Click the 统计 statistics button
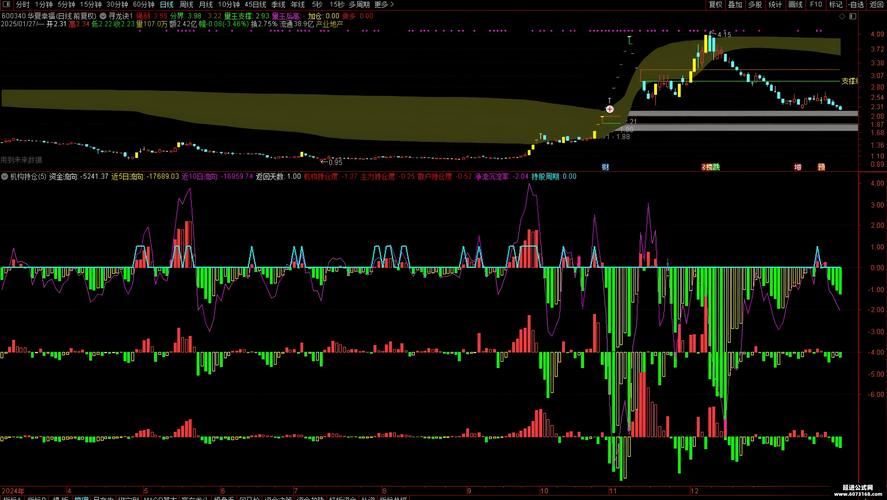 point(775,4)
